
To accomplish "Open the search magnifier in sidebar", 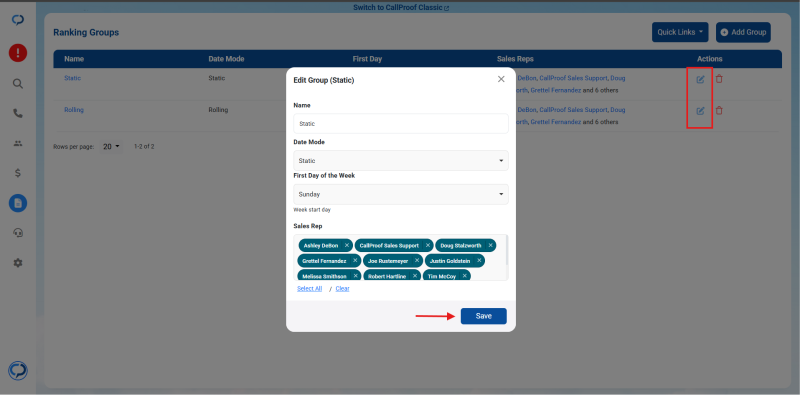I will click(x=18, y=84).
